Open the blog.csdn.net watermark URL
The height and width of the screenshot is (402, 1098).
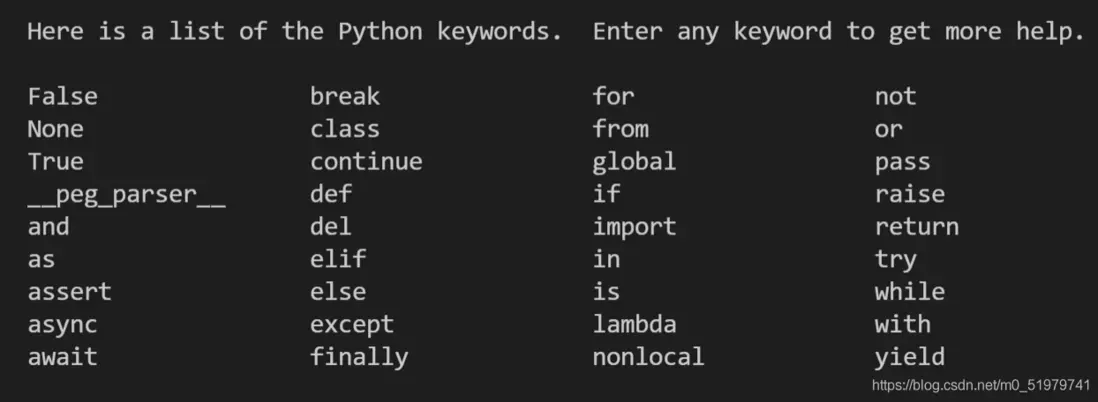980,385
